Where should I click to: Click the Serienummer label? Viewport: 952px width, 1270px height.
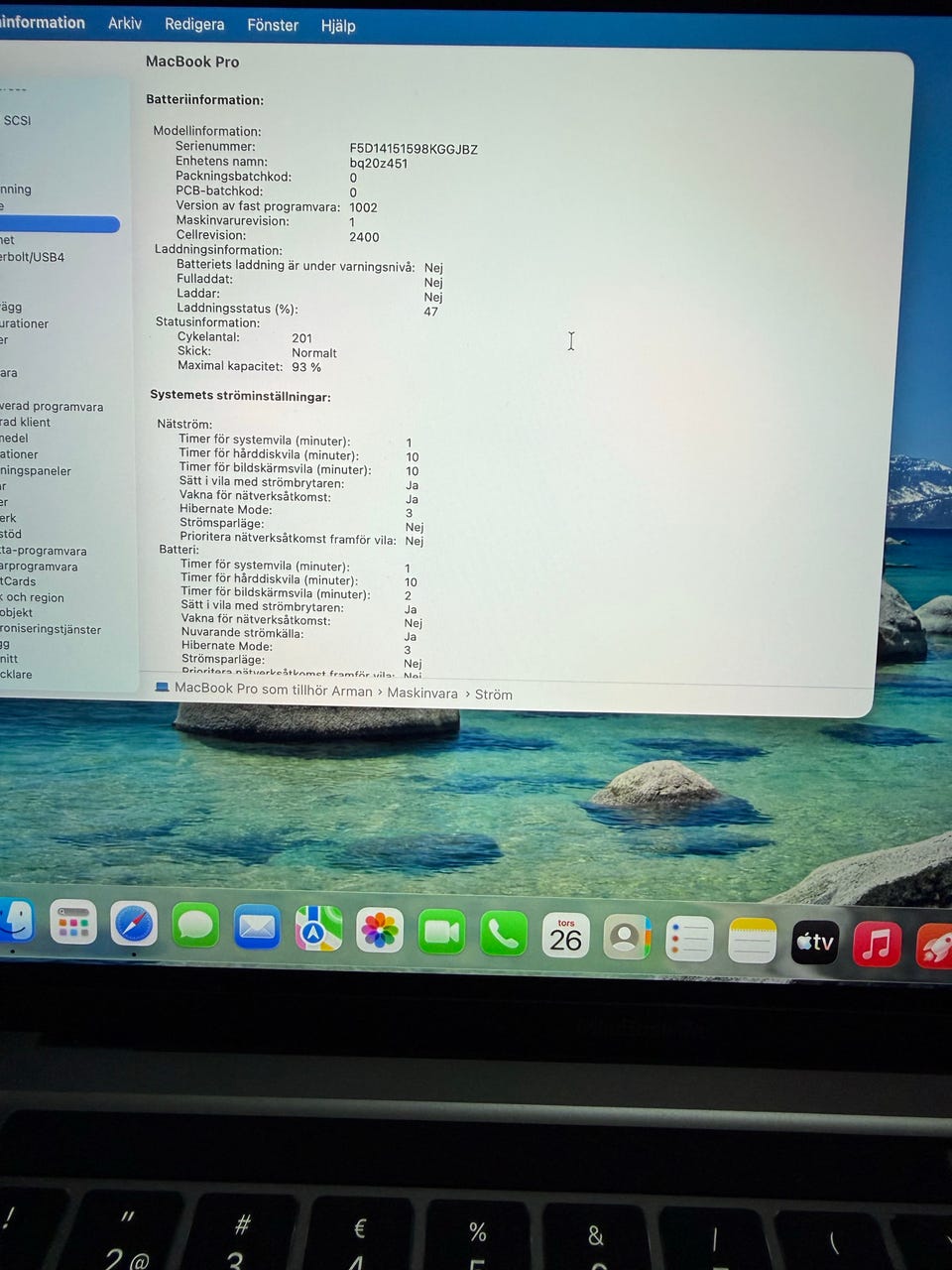tap(215, 146)
